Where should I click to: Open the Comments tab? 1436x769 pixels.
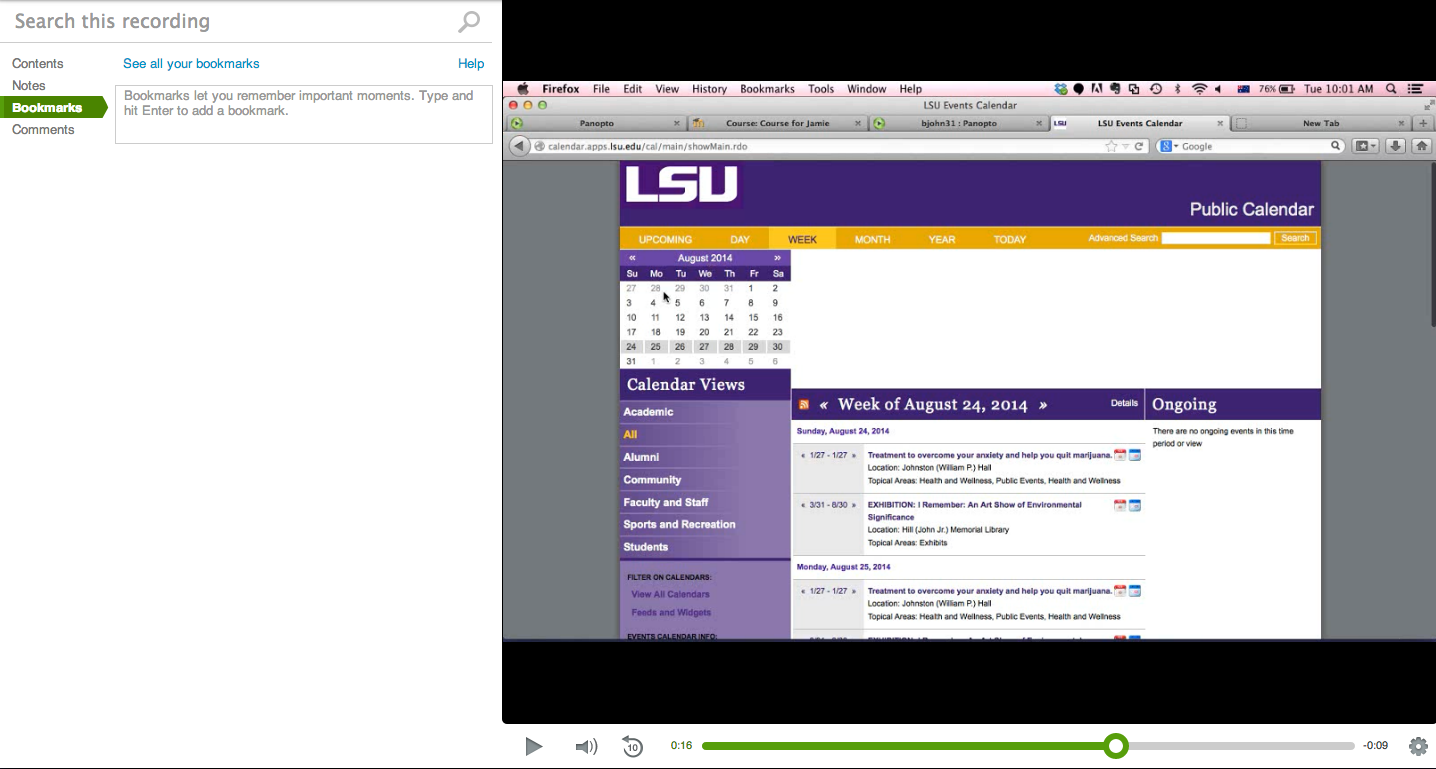[x=43, y=129]
